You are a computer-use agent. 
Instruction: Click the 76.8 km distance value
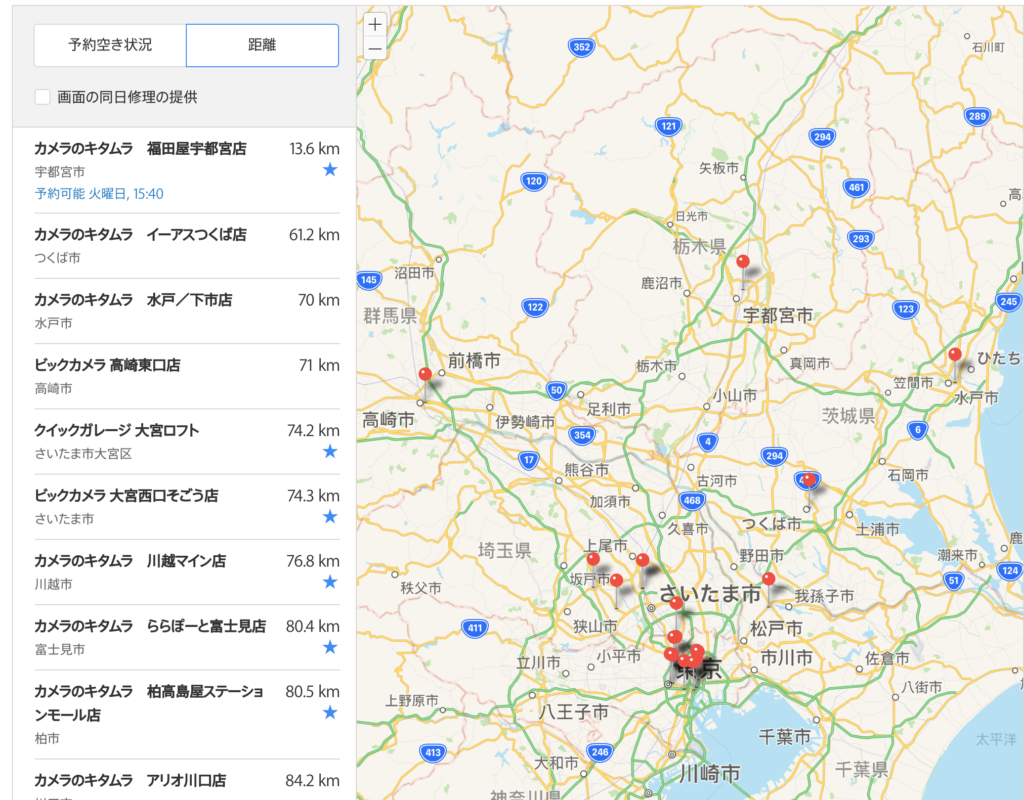[313, 562]
